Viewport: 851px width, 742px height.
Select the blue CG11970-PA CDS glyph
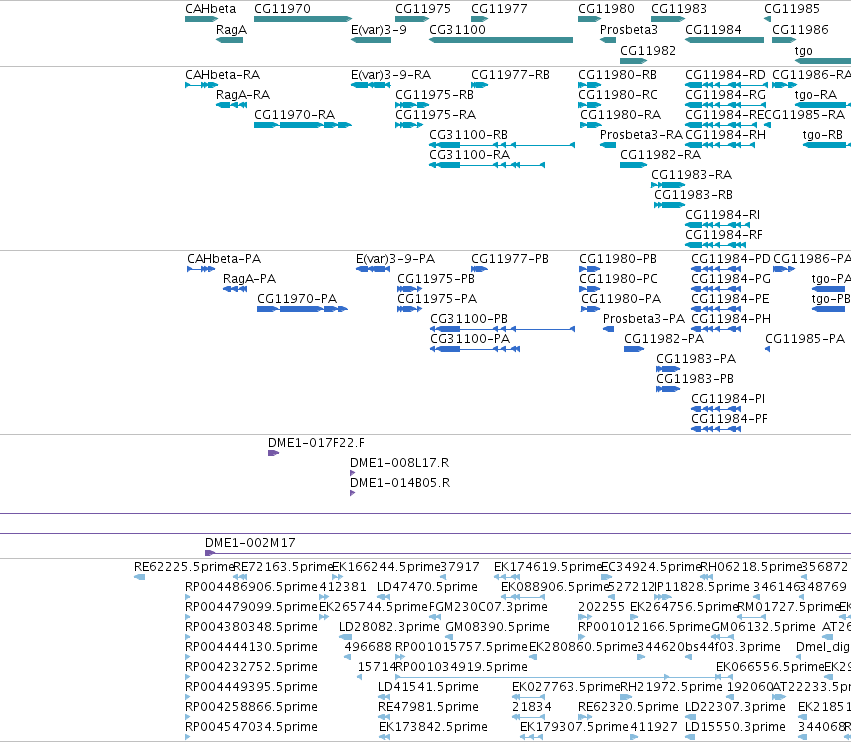click(302, 309)
